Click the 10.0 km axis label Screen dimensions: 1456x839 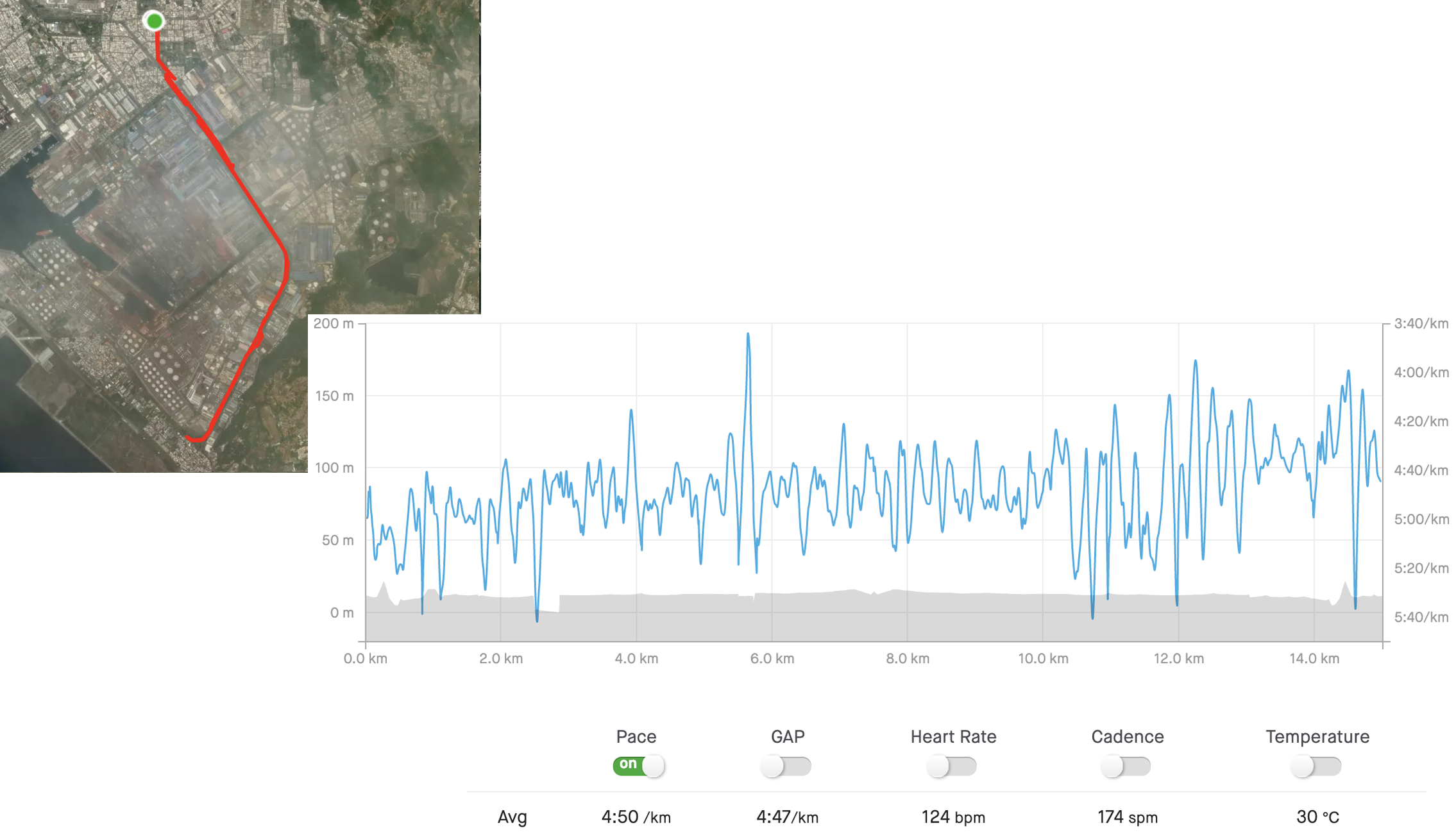point(1043,659)
